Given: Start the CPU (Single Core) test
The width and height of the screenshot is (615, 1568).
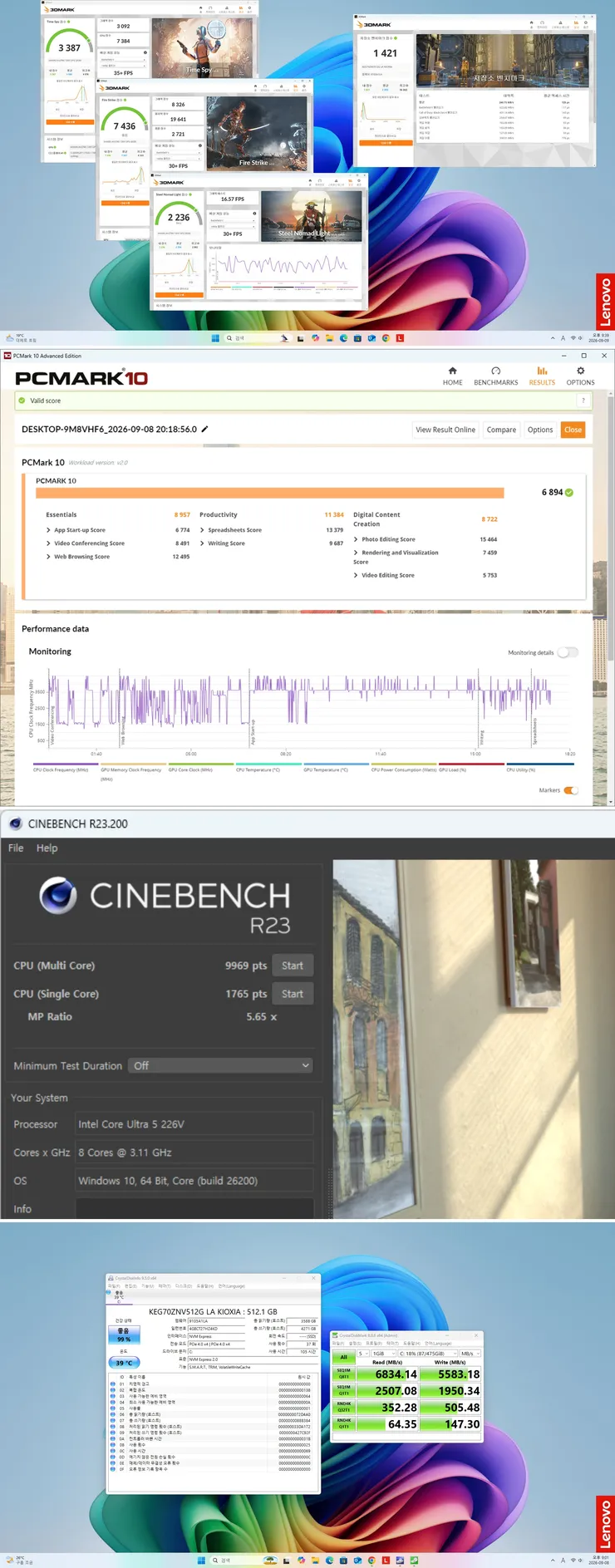Looking at the screenshot, I should [293, 994].
